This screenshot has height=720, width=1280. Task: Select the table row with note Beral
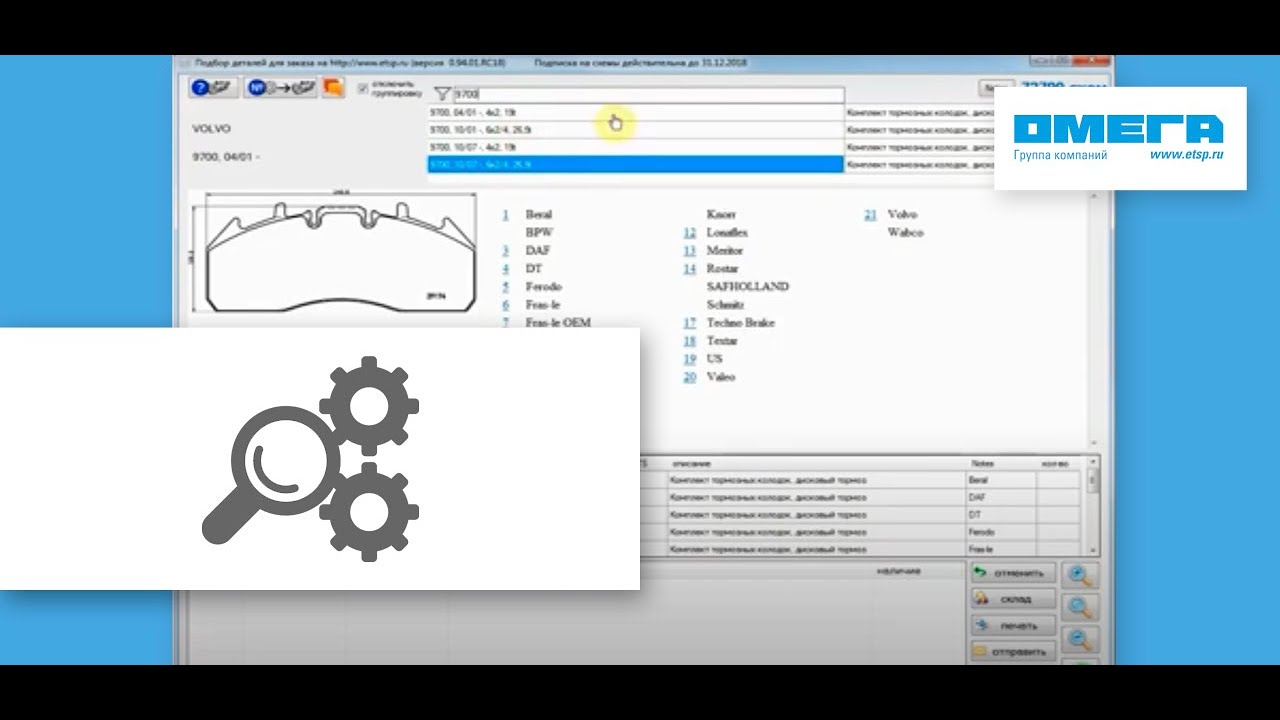(x=860, y=480)
